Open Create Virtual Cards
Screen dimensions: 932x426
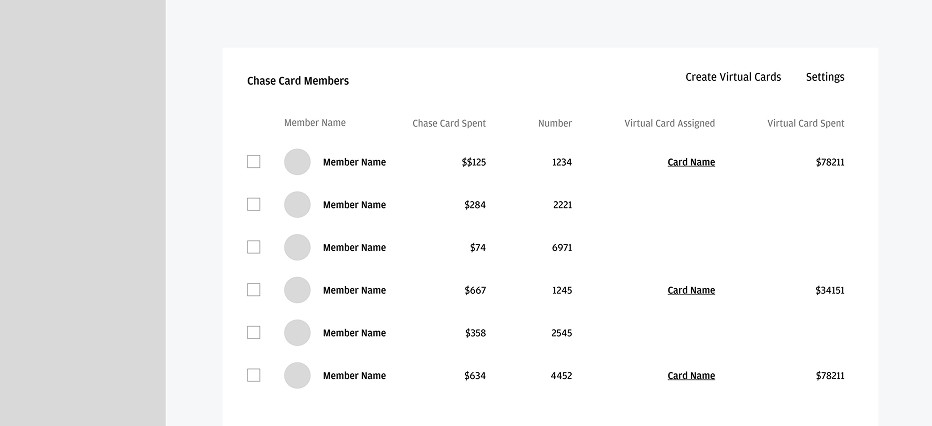[733, 78]
